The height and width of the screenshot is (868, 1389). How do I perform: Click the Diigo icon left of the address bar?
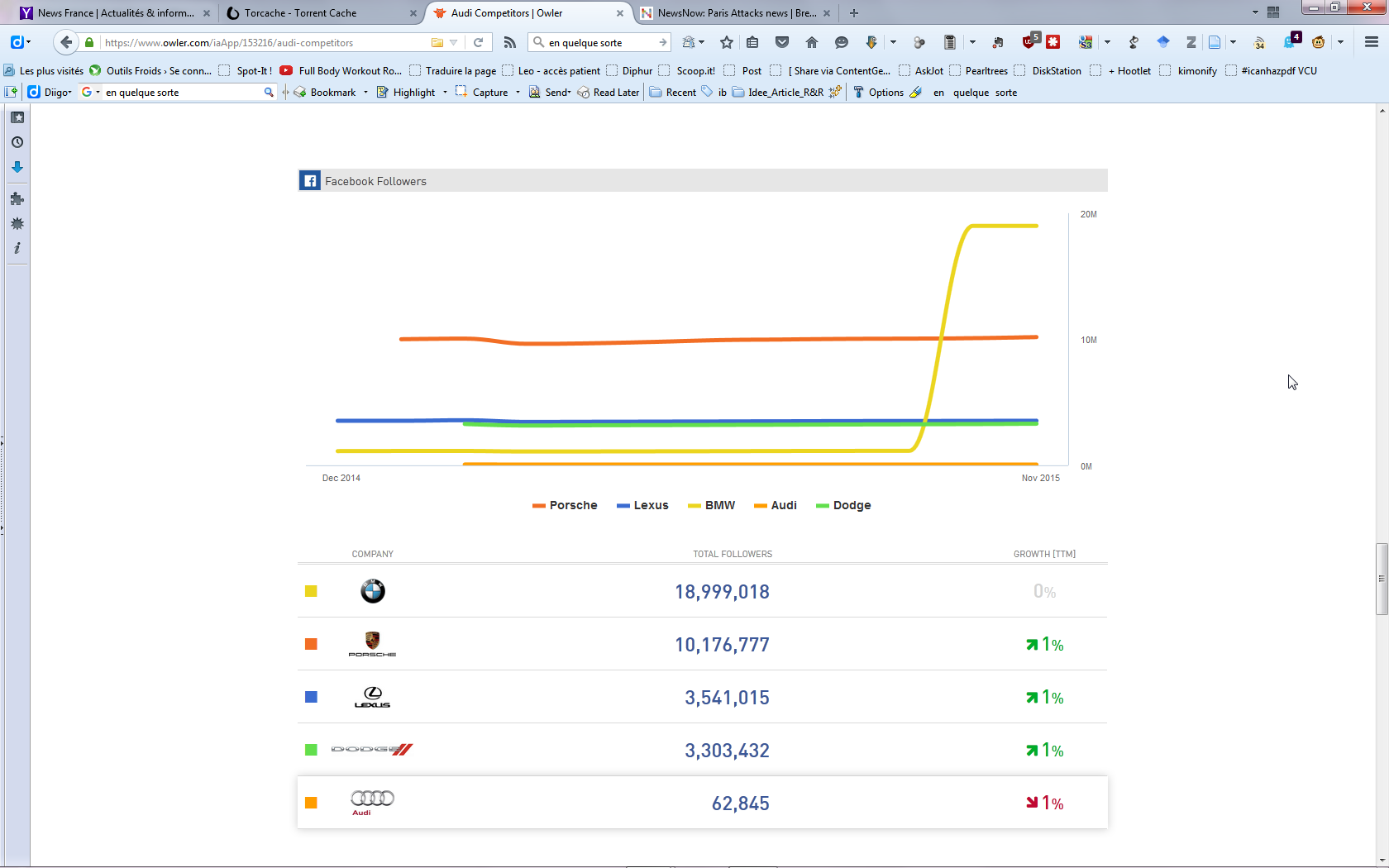[17, 42]
